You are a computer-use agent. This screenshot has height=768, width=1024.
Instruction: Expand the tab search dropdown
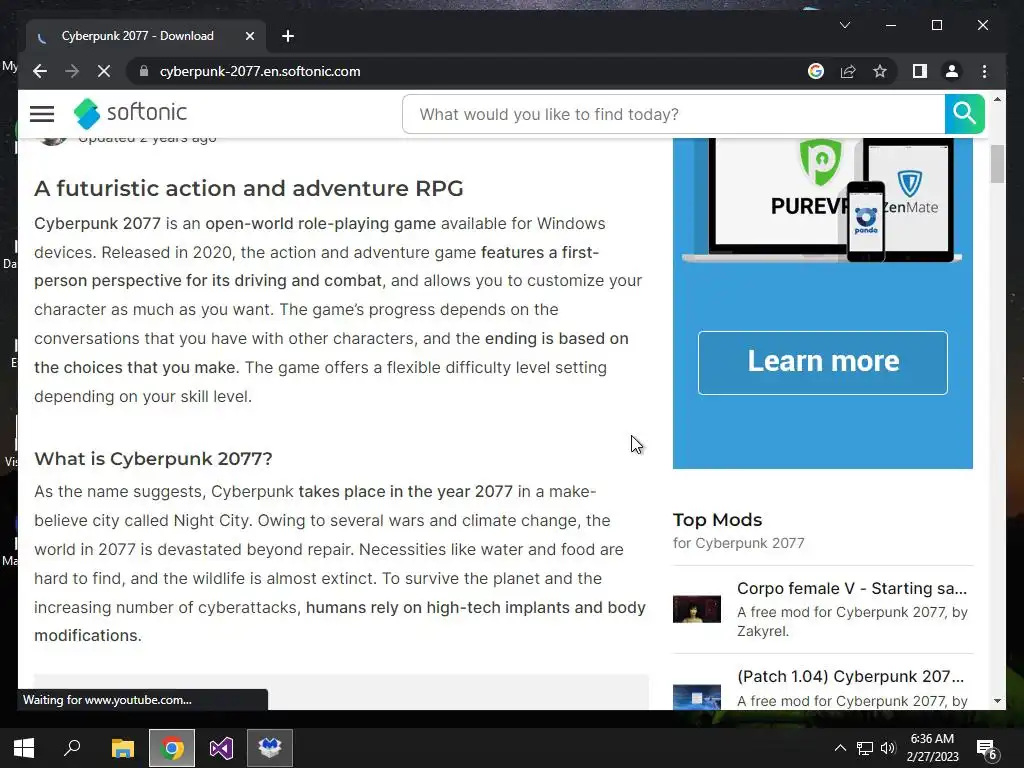point(844,25)
